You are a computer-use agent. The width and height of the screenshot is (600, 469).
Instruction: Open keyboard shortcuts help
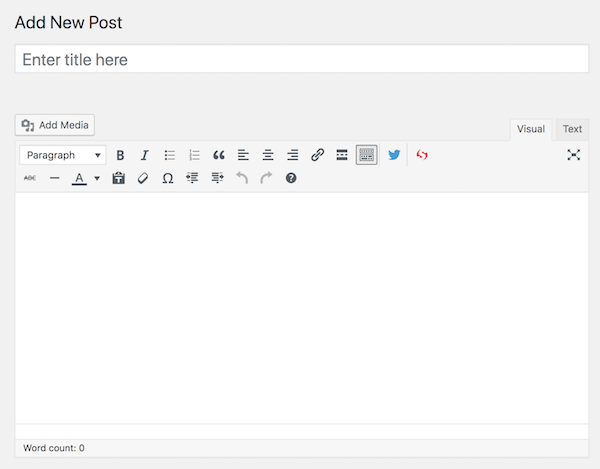[291, 178]
